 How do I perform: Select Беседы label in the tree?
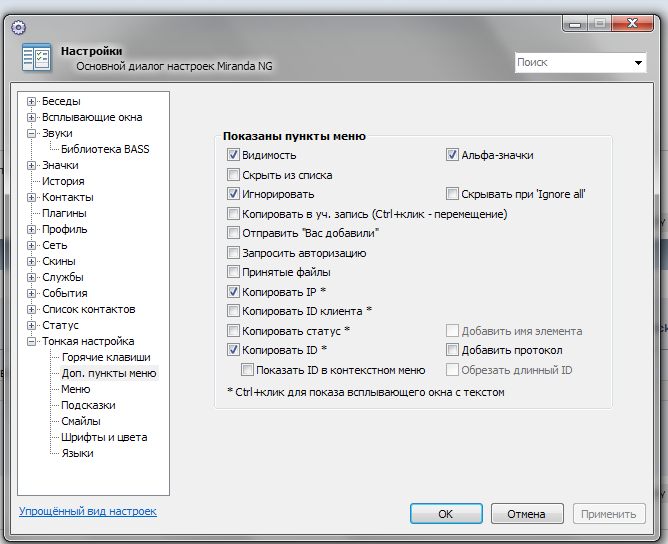tap(61, 101)
